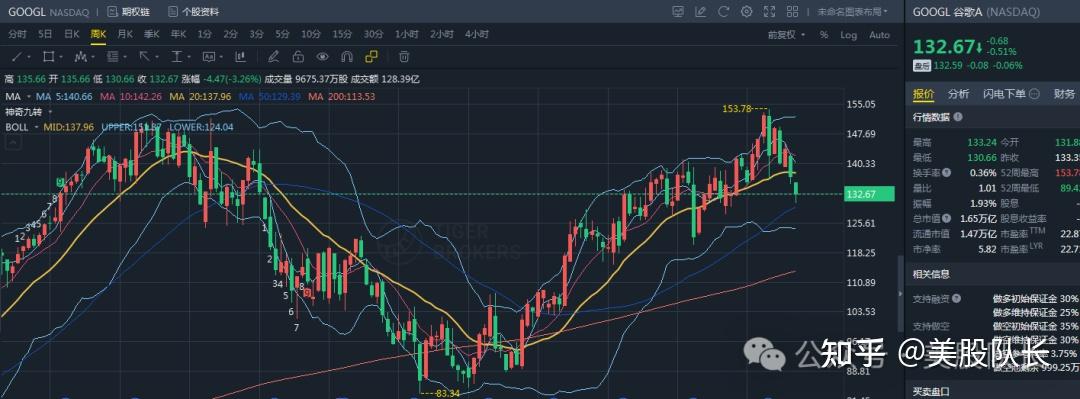The height and width of the screenshot is (399, 1080).
Task: Open the 期权链 options chain link
Action: pyautogui.click(x=129, y=12)
